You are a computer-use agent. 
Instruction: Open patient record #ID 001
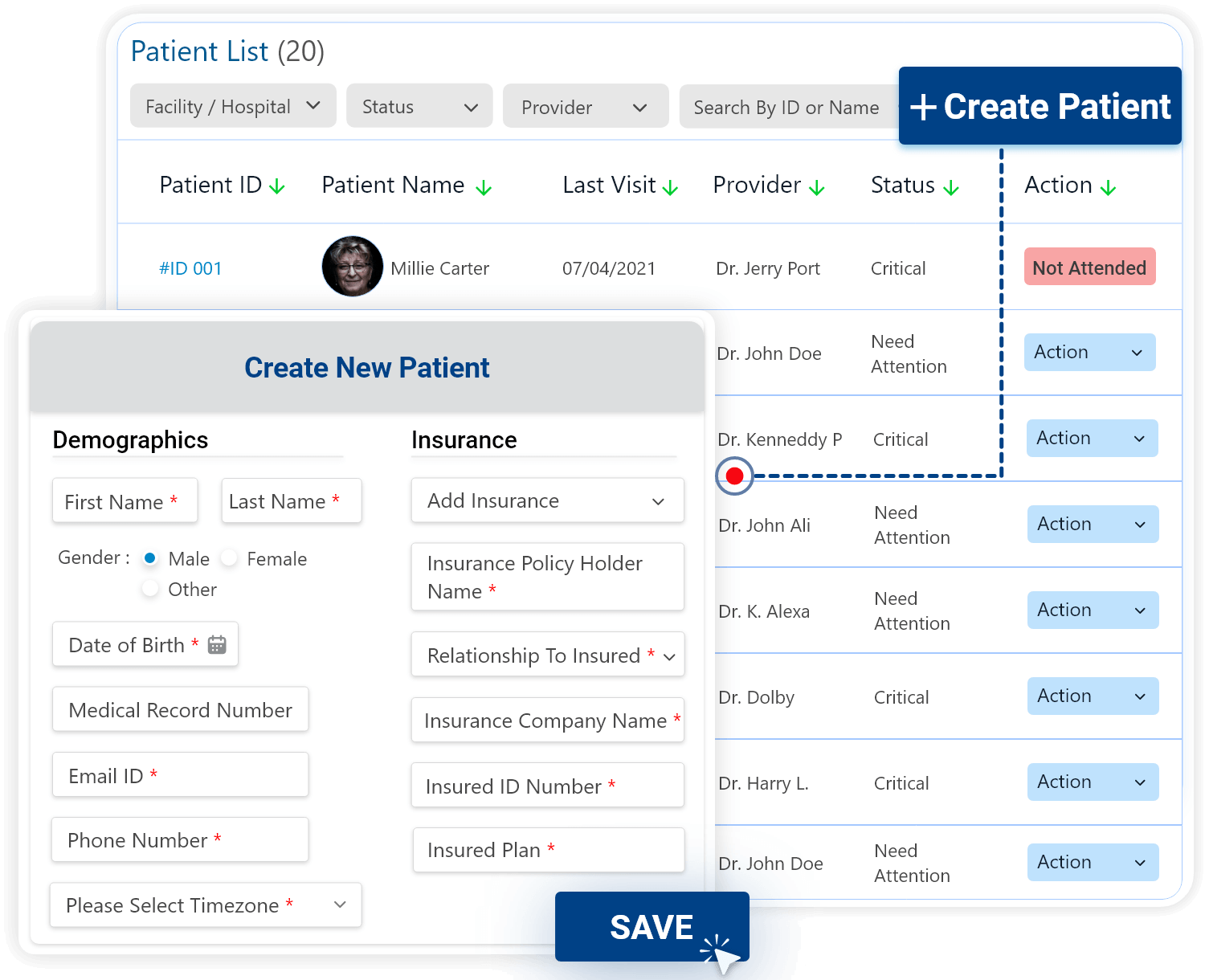tap(191, 267)
